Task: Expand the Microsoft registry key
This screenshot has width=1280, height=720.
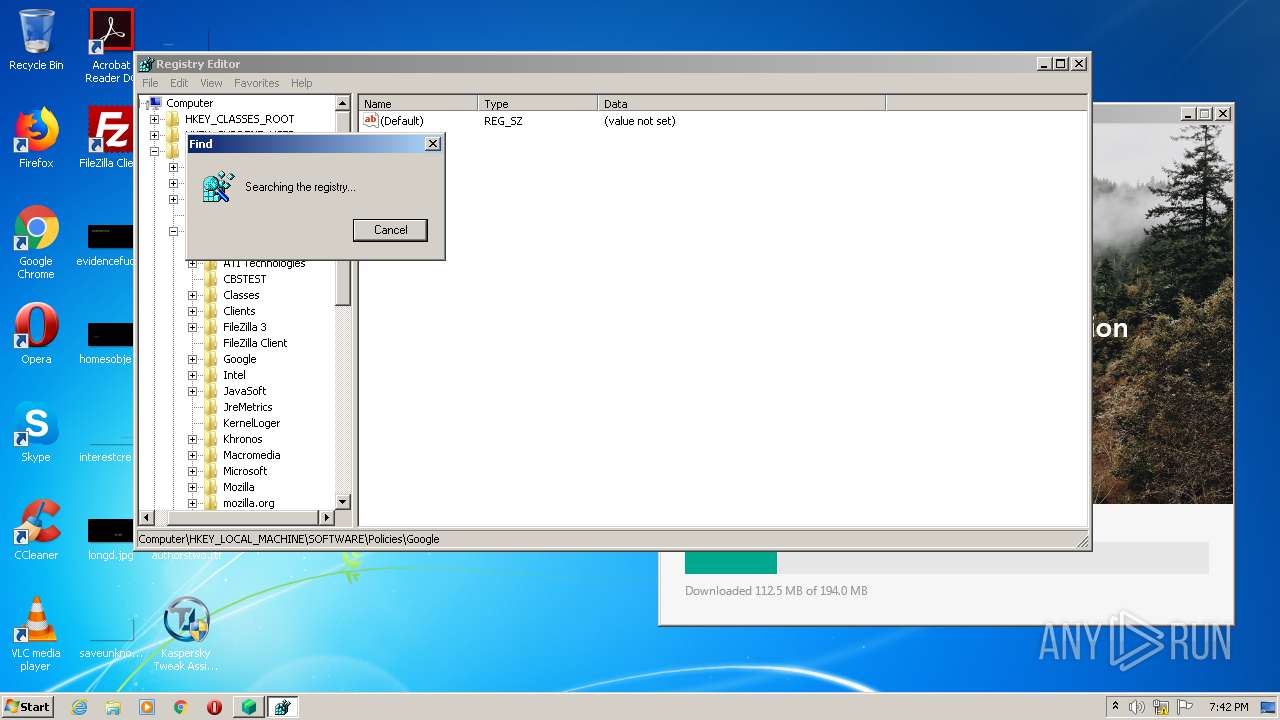Action: pyautogui.click(x=192, y=471)
